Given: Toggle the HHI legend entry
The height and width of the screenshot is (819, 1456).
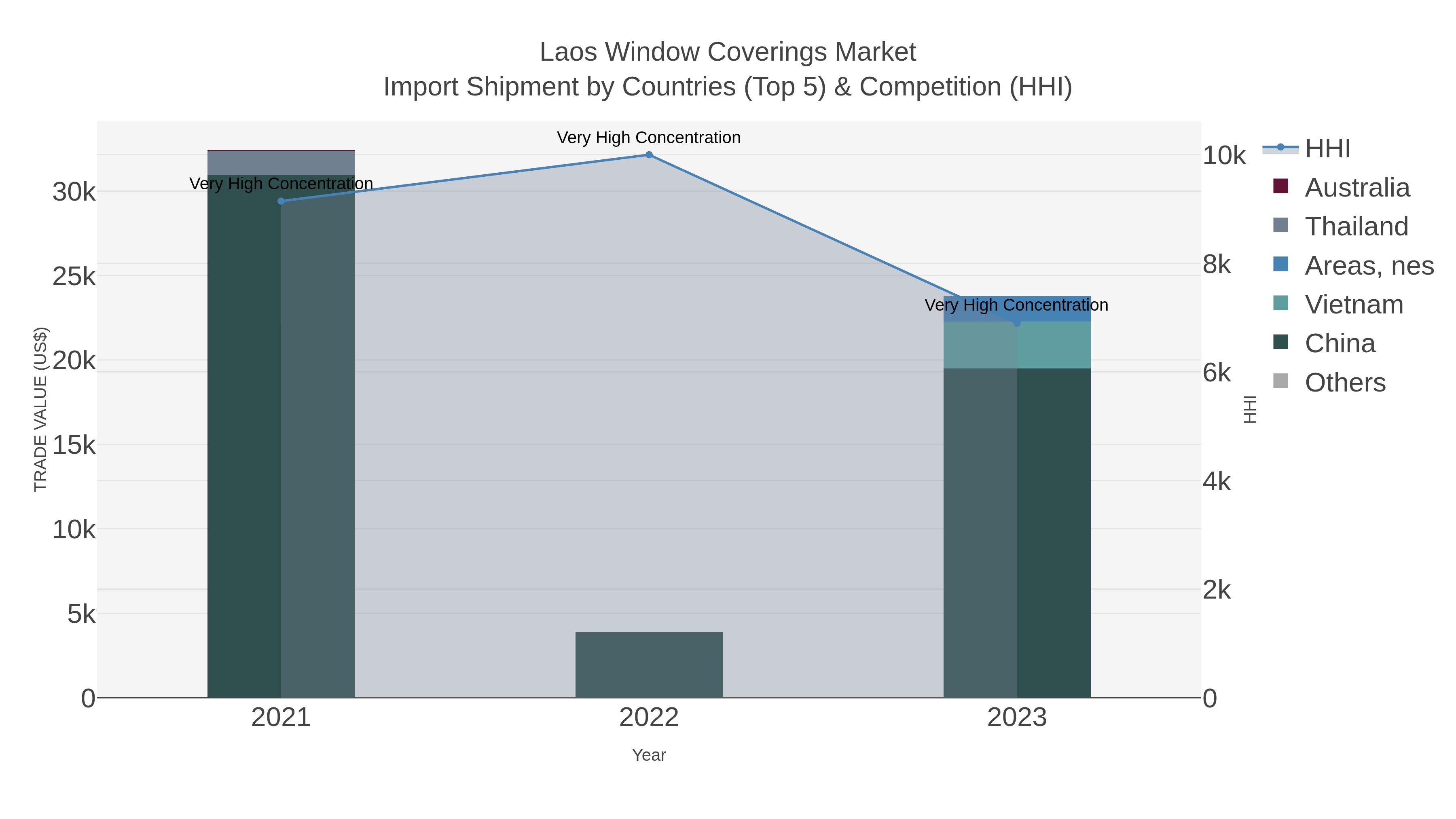Looking at the screenshot, I should coord(1306,149).
